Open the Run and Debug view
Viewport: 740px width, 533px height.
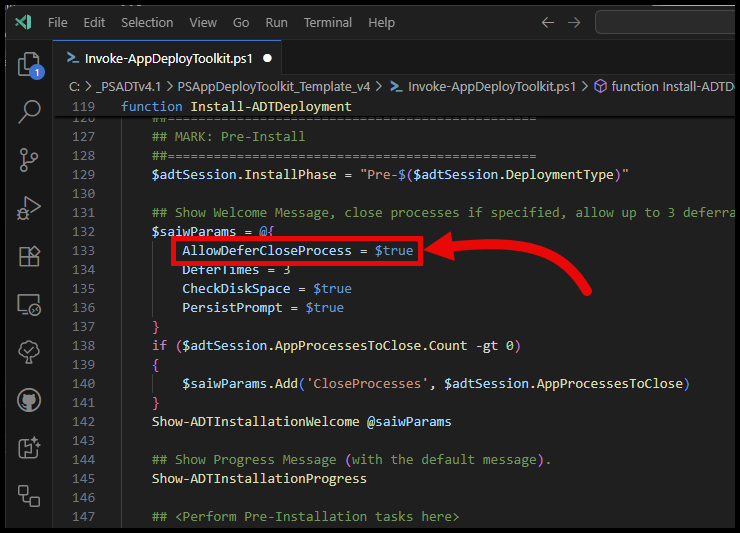click(x=29, y=207)
